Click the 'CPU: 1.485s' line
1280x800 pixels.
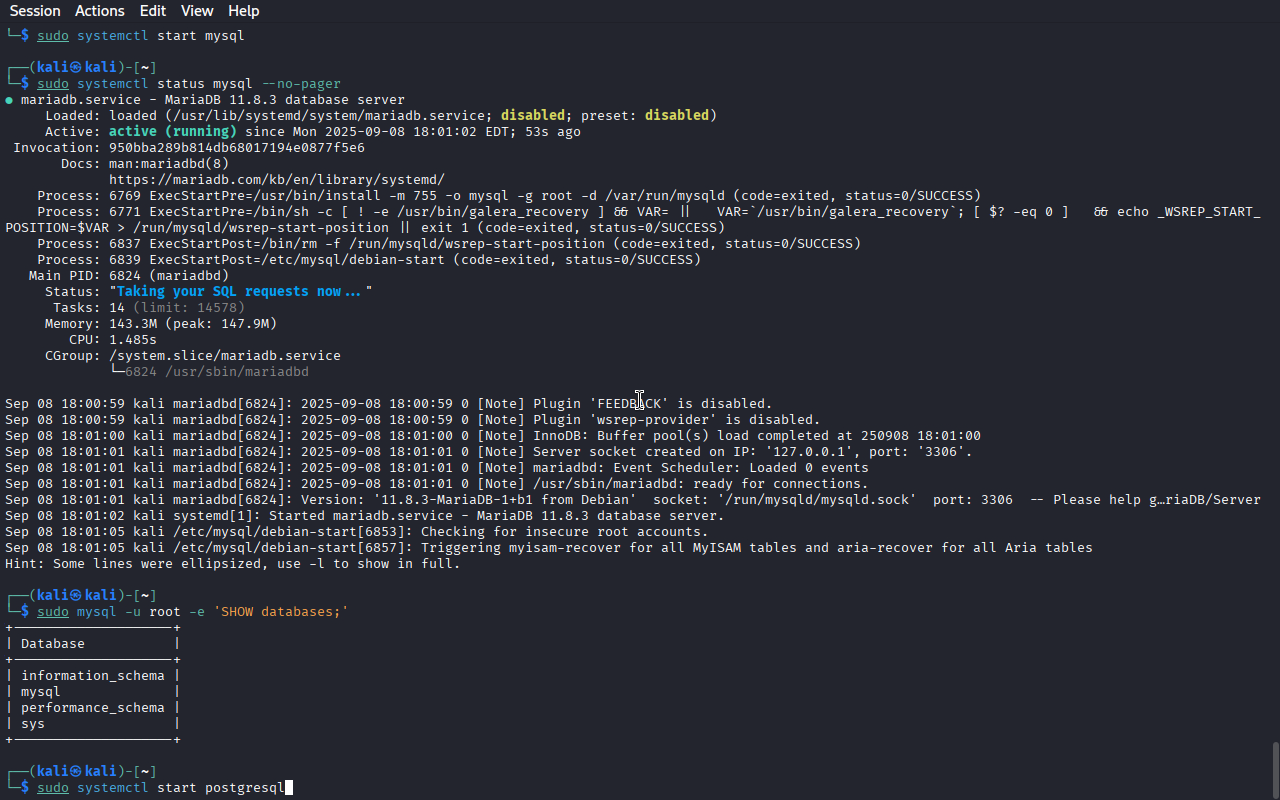pos(113,340)
